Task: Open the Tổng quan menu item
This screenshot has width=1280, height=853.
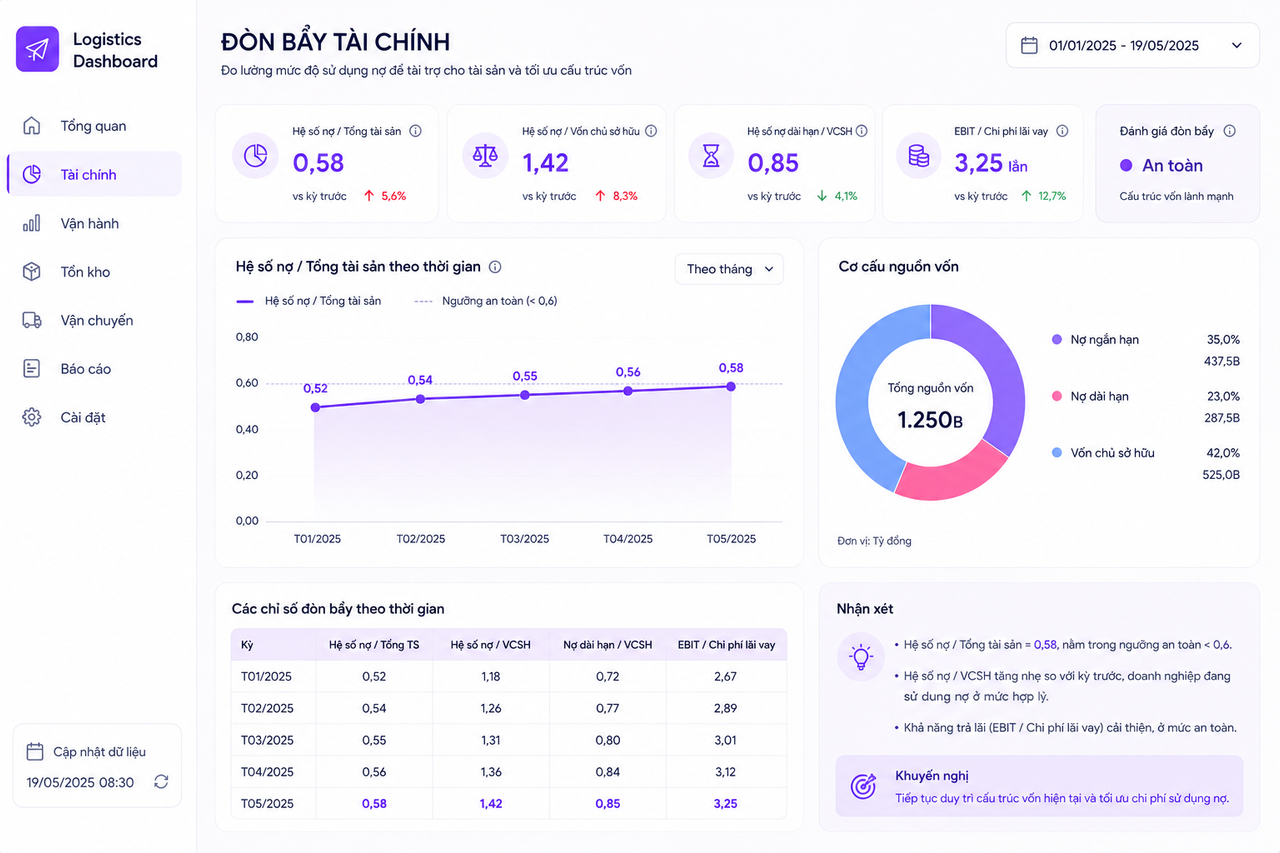Action: tap(94, 126)
